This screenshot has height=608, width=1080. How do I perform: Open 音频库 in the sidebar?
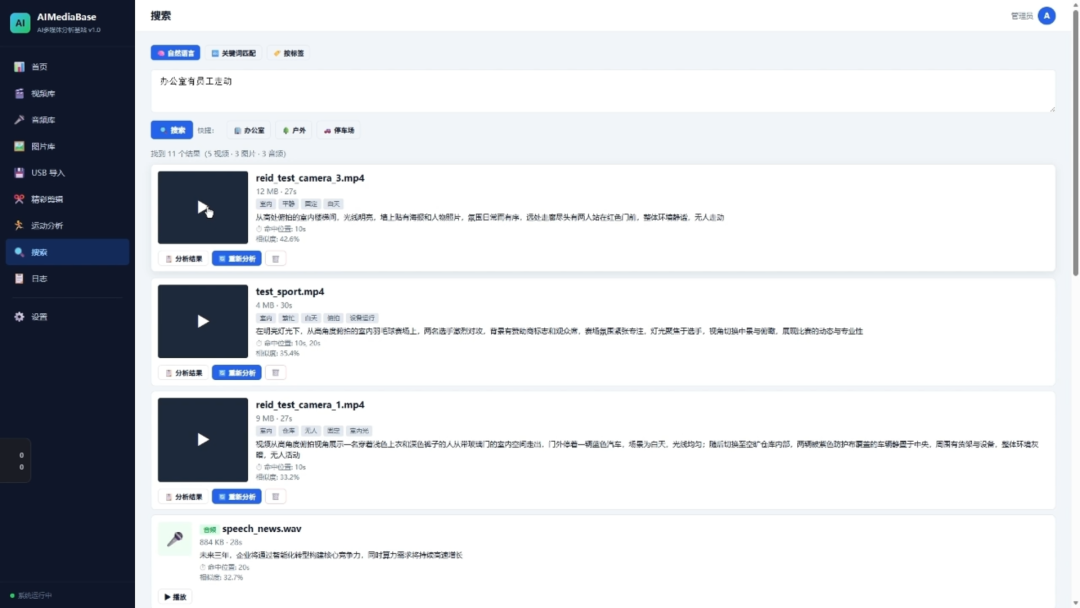pos(67,120)
